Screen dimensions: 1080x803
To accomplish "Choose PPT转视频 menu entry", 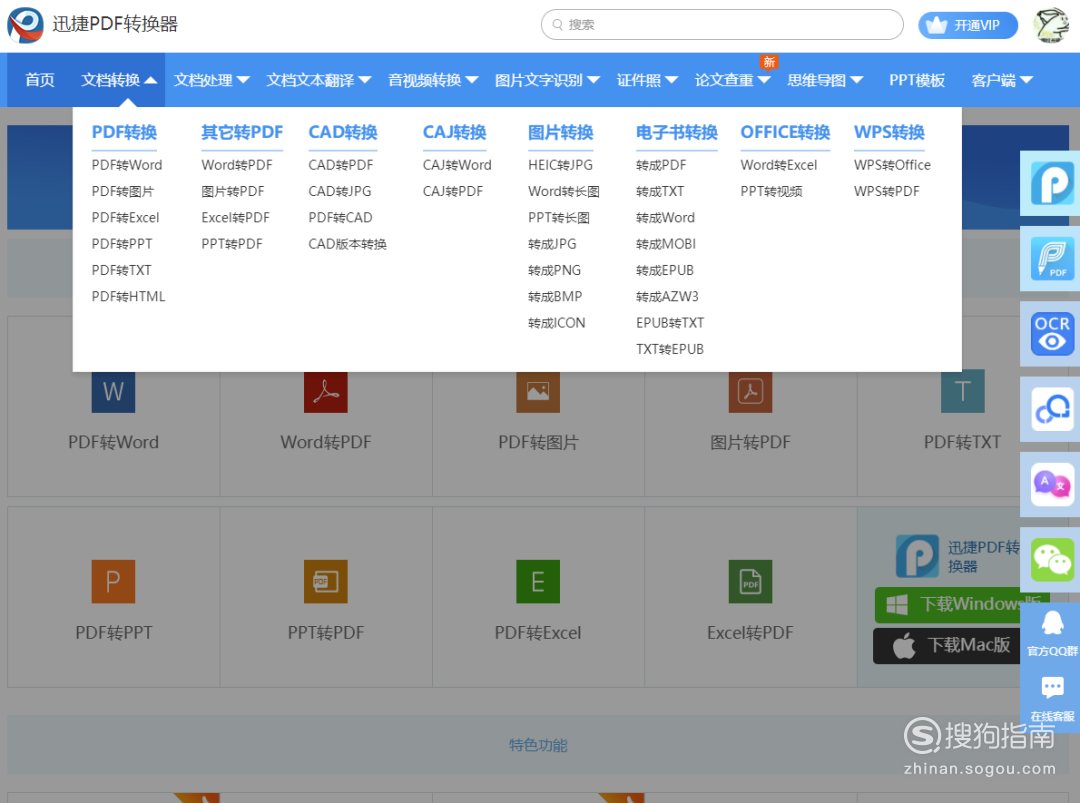I will [771, 191].
